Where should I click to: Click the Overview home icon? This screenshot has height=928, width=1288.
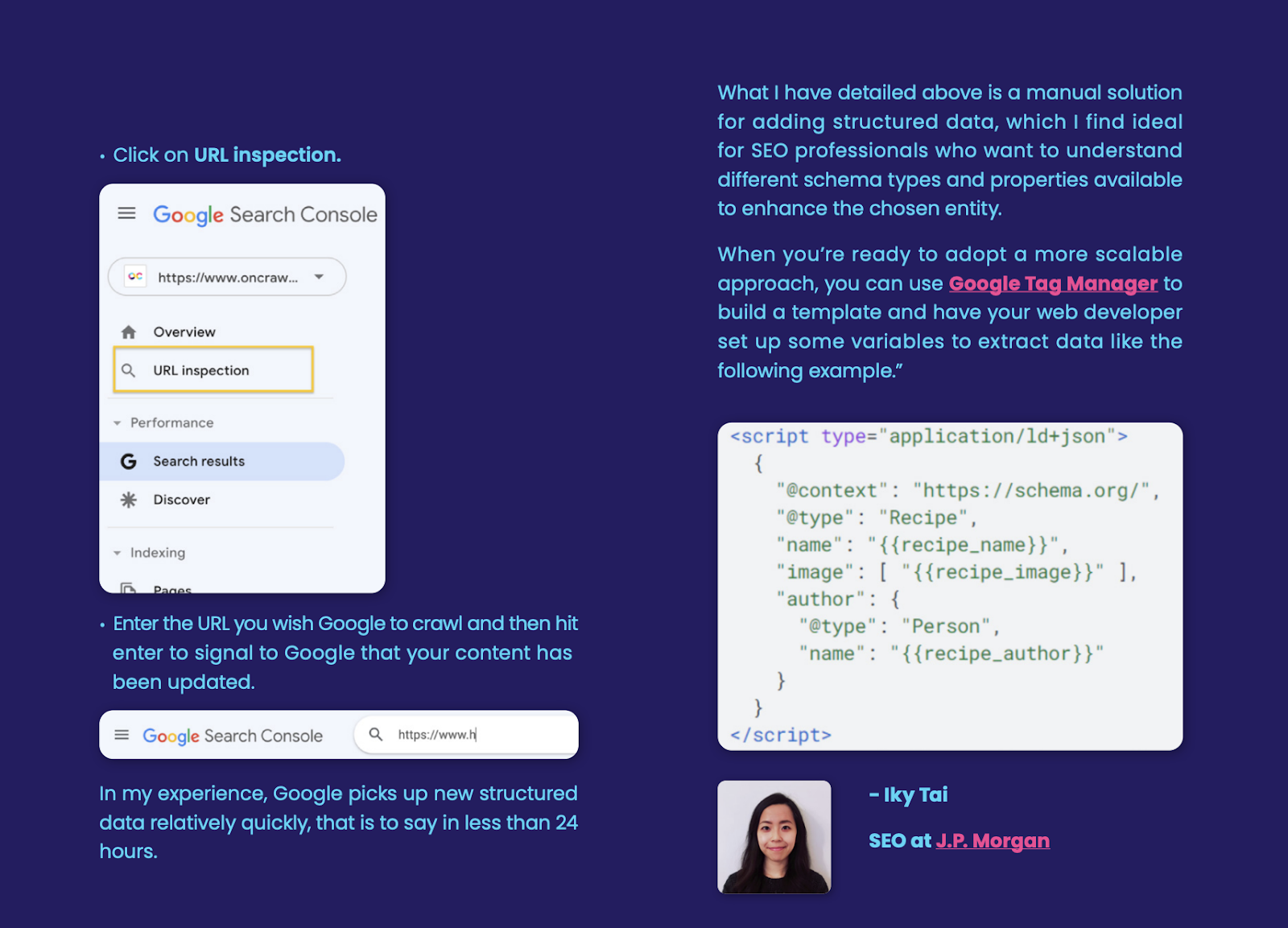pyautogui.click(x=128, y=332)
